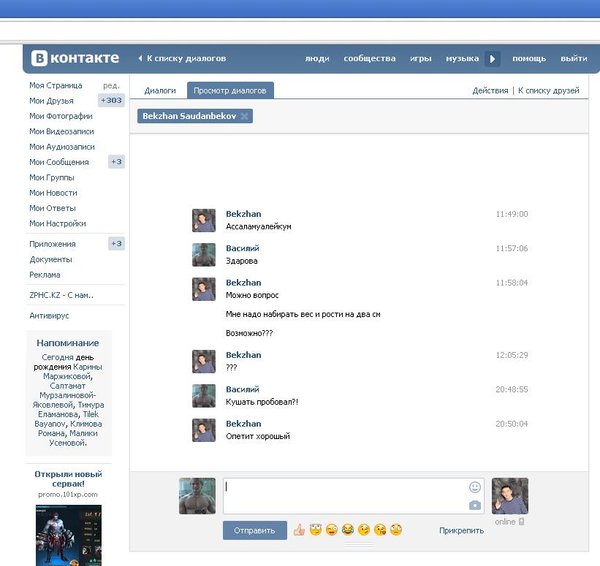The image size is (600, 566).
Task: Open К списку друзей link
Action: (x=551, y=91)
